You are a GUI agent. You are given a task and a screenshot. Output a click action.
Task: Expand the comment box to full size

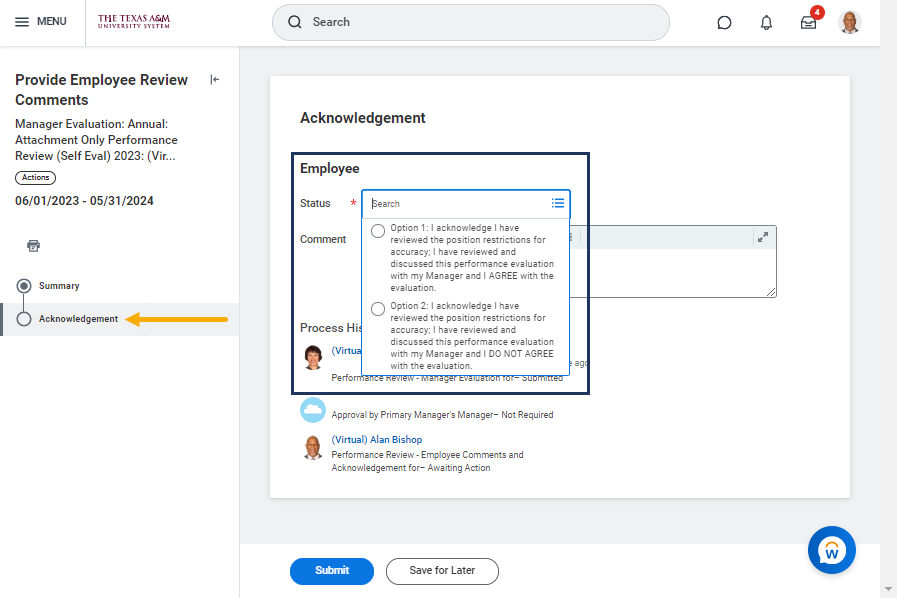[763, 237]
